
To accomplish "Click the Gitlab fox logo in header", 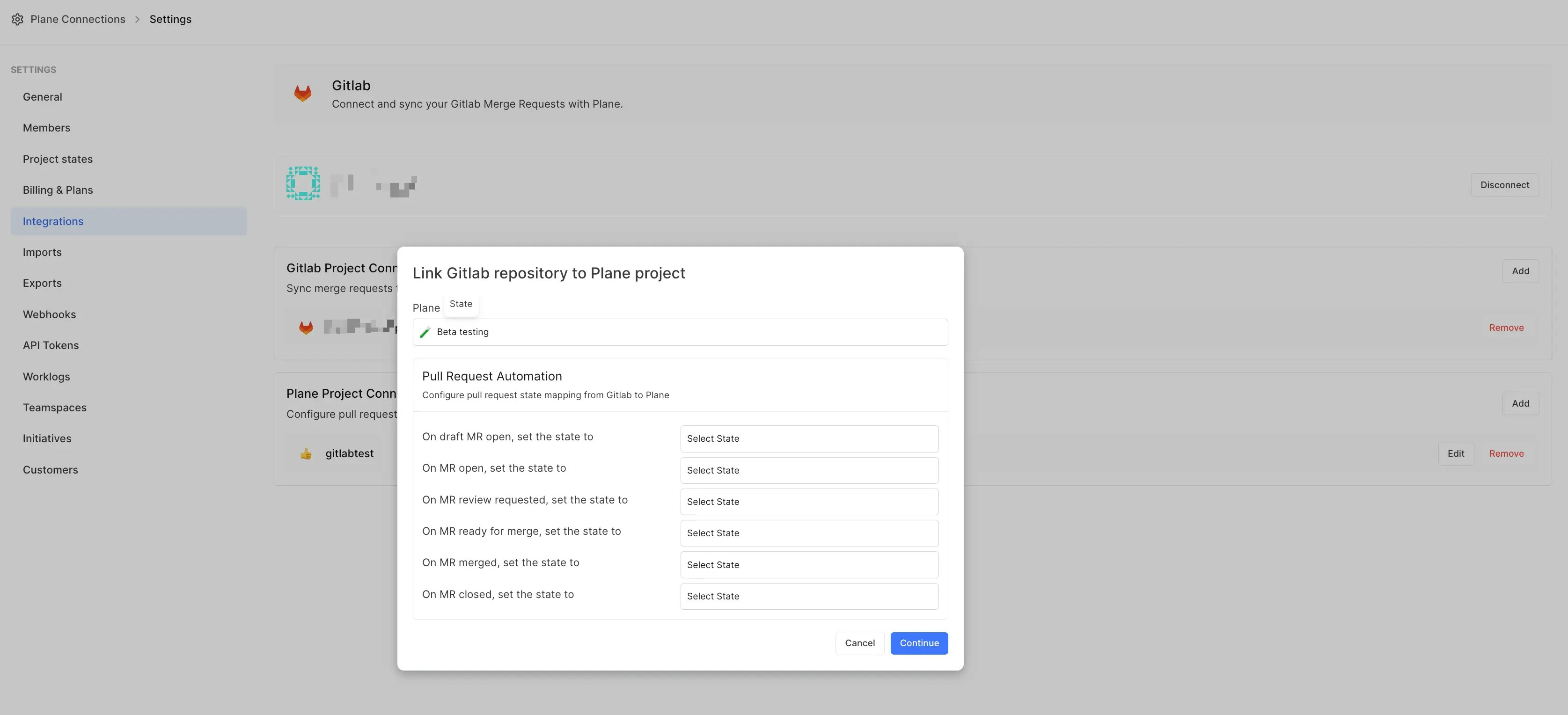I will pos(302,93).
